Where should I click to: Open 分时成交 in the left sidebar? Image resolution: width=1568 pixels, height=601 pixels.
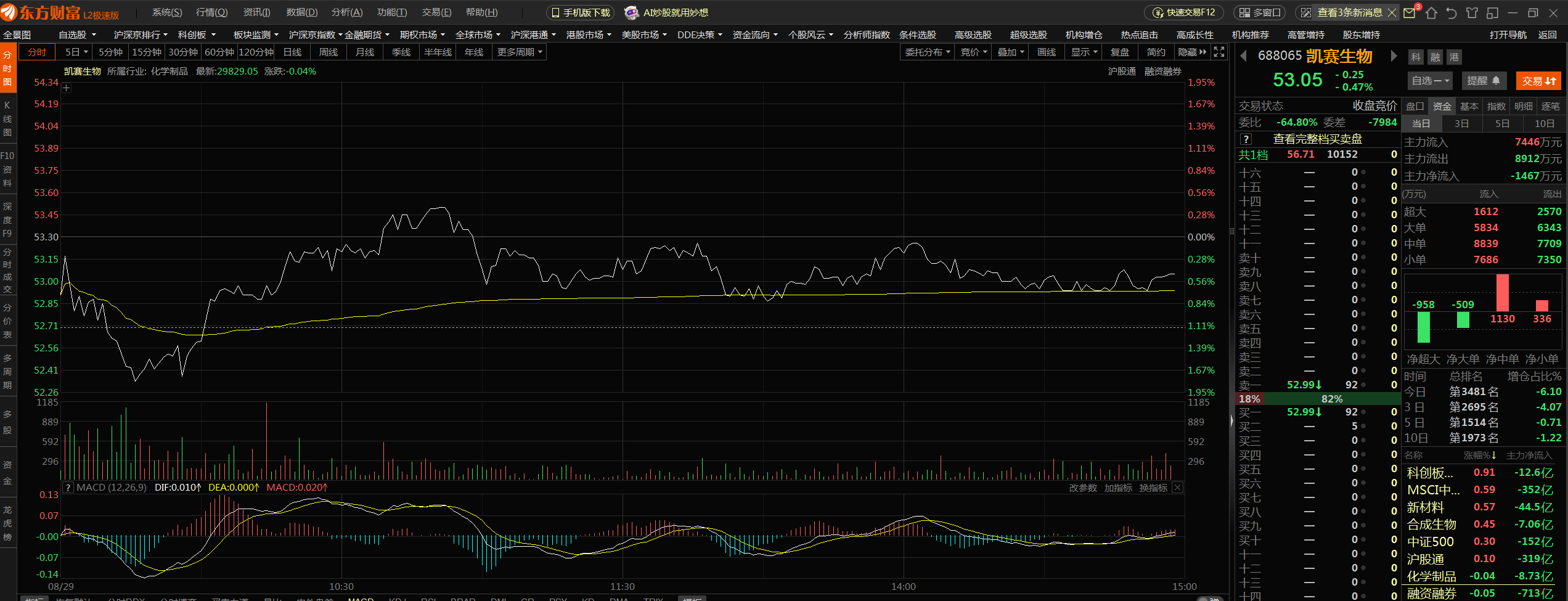[x=7, y=270]
